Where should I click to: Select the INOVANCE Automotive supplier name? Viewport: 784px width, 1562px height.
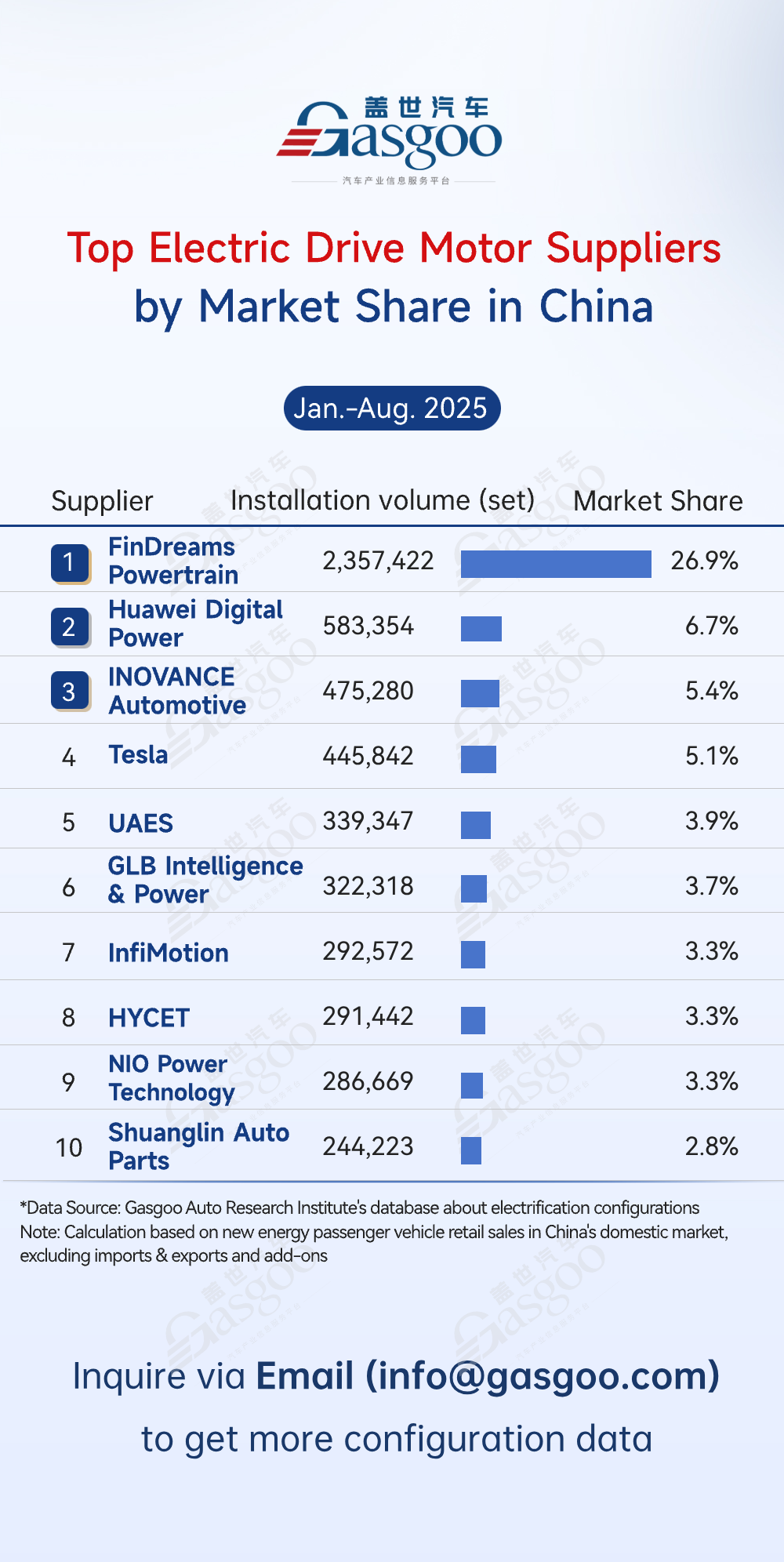(x=177, y=691)
